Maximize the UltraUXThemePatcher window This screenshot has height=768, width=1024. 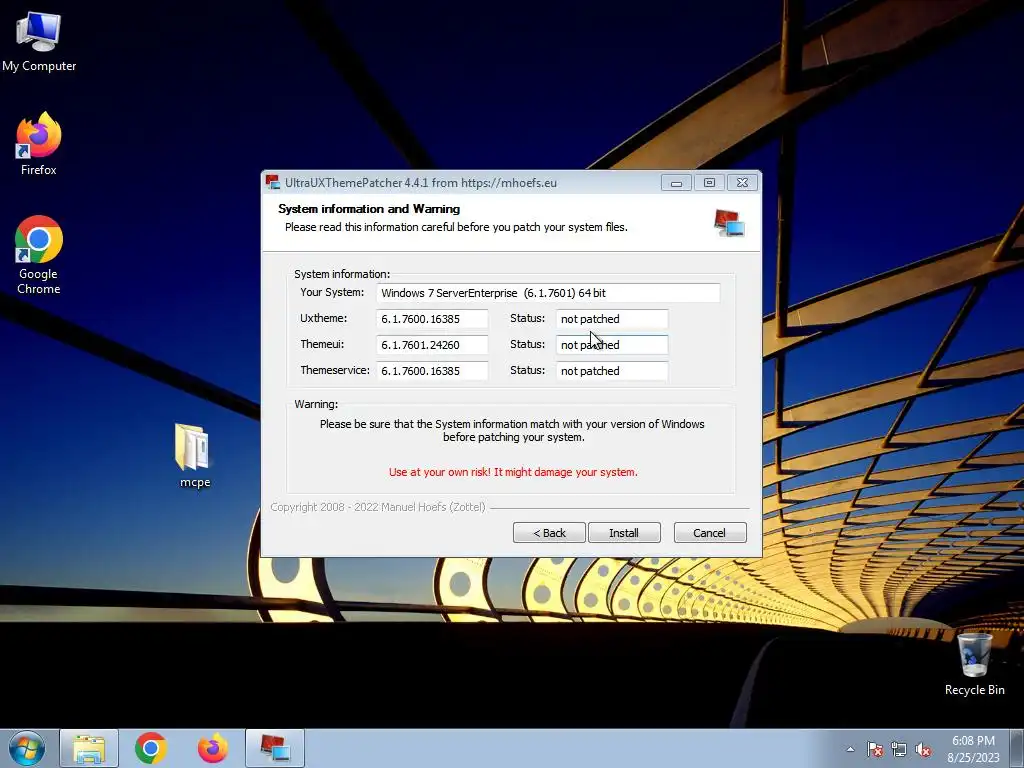(x=709, y=183)
